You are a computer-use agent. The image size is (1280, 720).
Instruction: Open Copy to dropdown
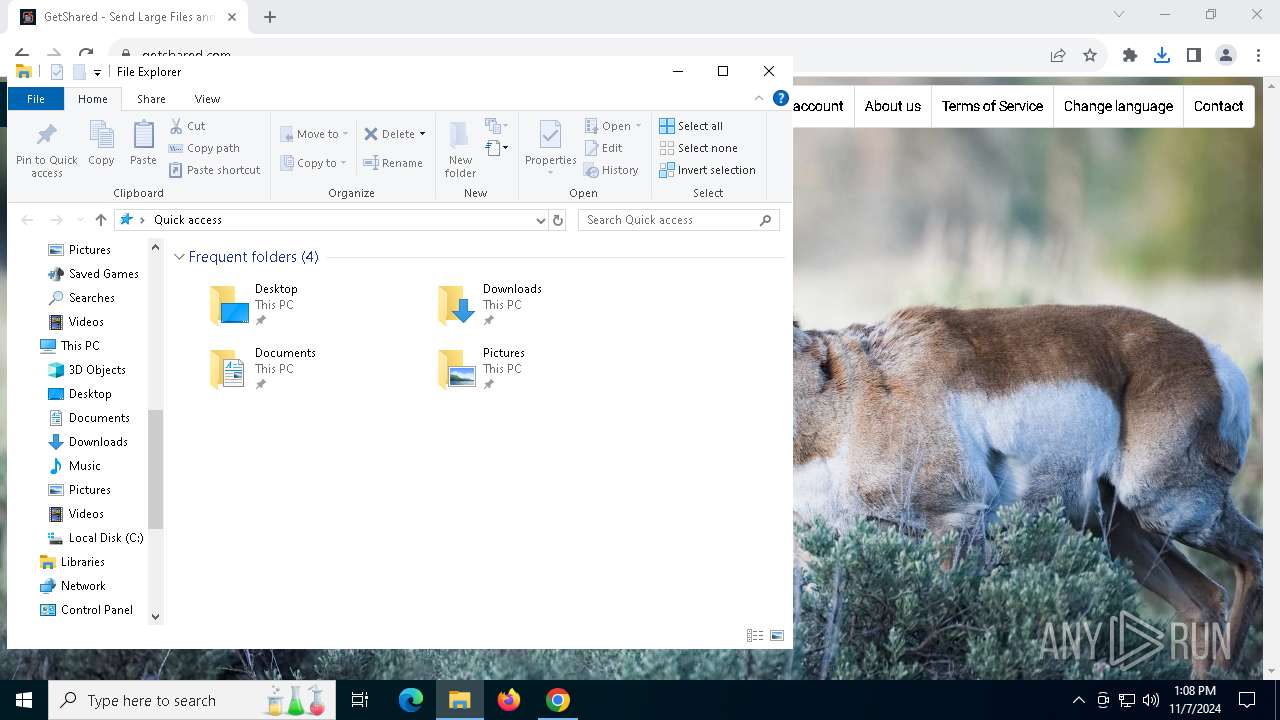[314, 163]
